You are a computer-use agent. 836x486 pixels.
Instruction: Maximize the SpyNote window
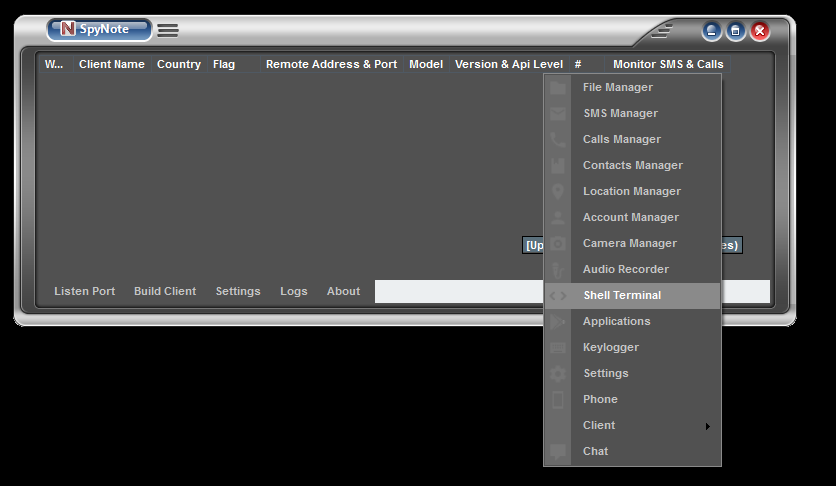(736, 31)
